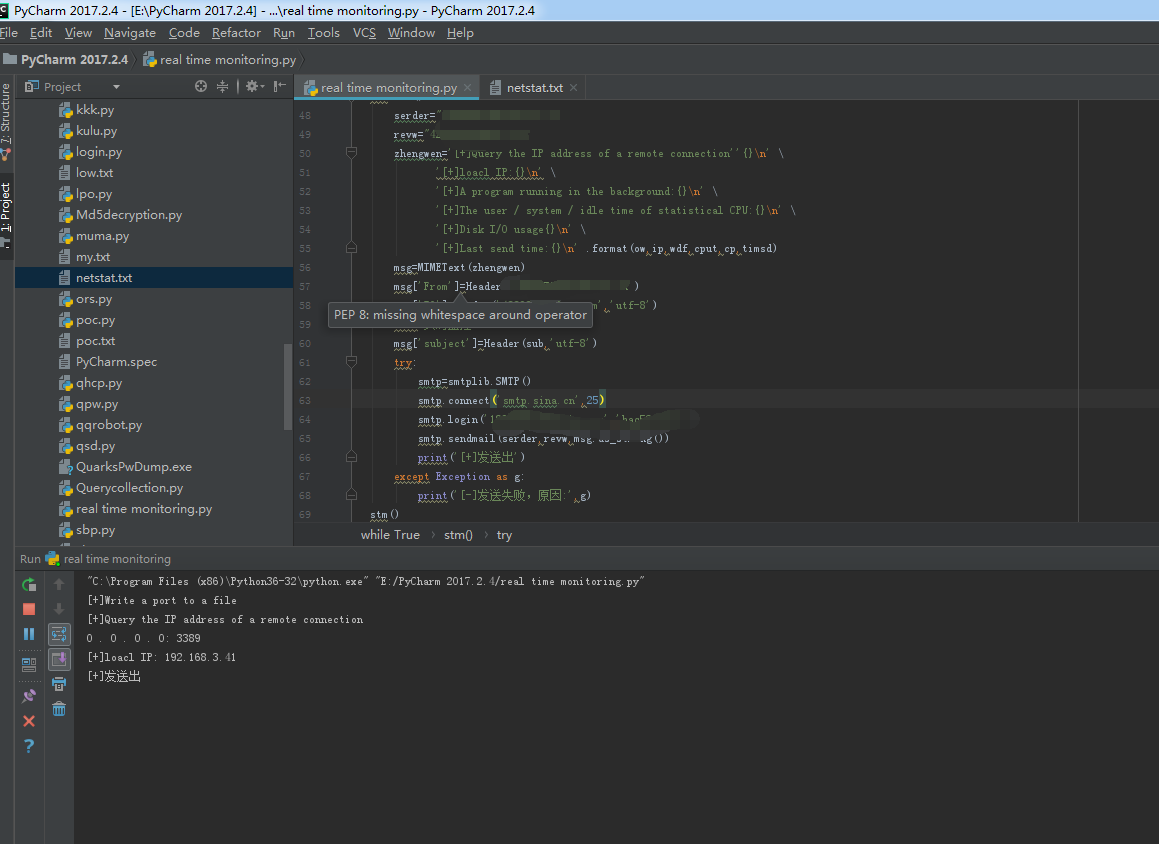Toggle soft-wrap in console output

(59, 634)
